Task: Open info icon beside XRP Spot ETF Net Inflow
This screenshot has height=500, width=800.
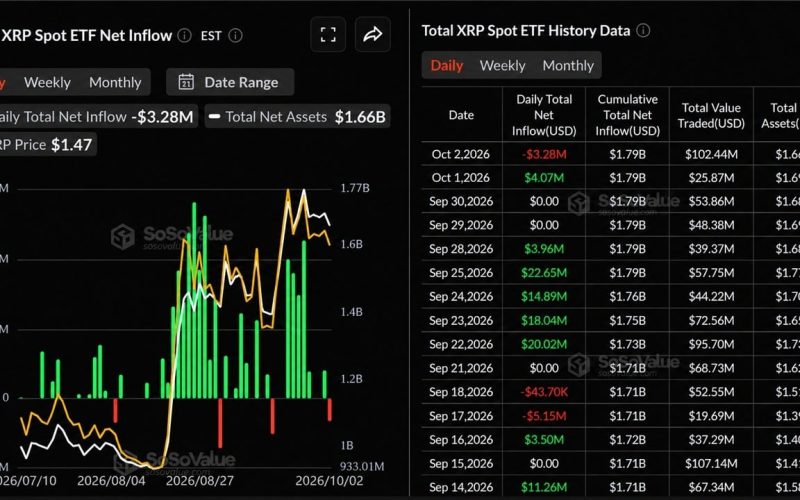Action: (x=184, y=35)
